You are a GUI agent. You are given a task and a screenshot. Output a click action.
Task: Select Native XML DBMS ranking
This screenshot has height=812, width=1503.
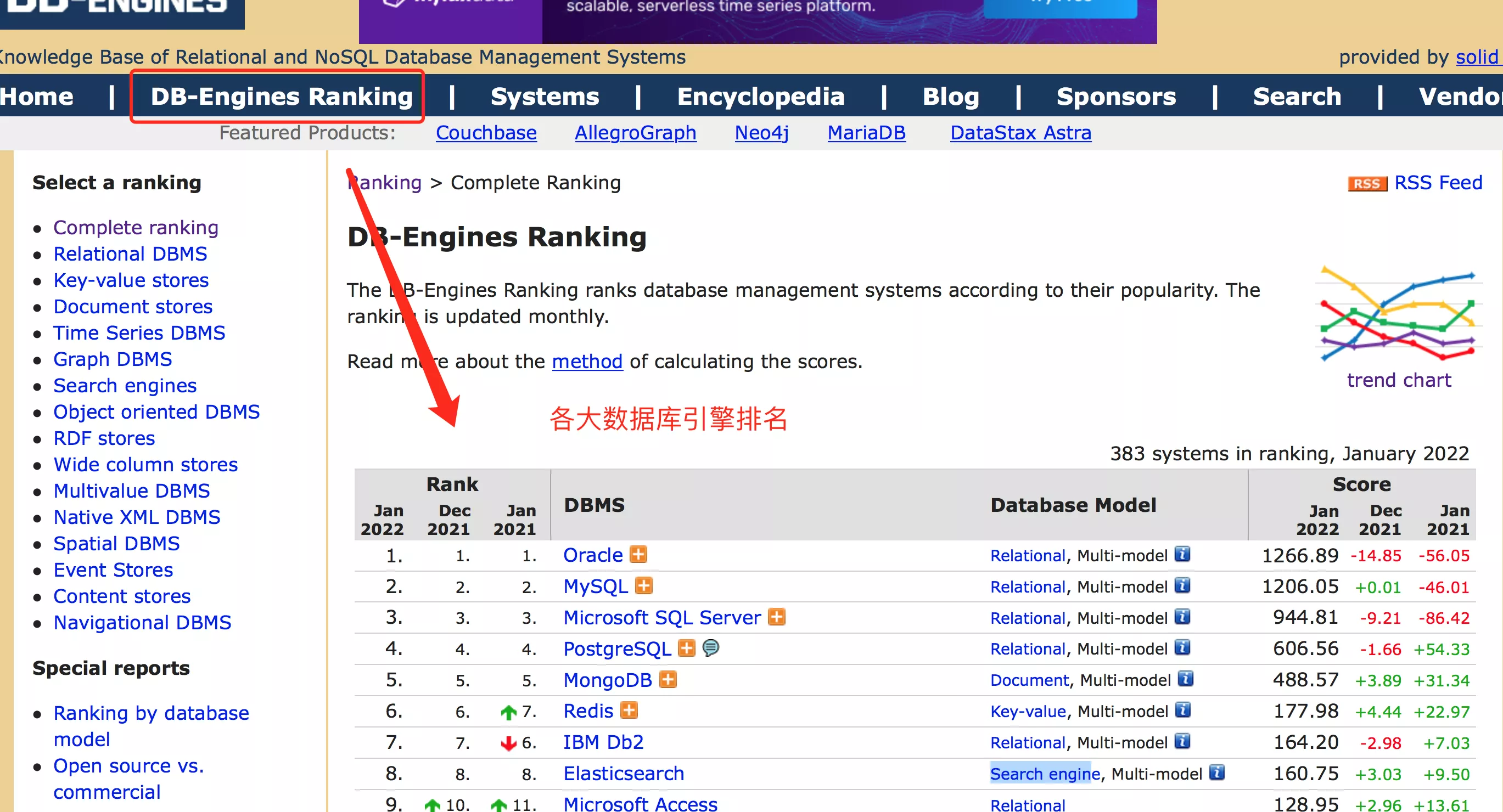[x=137, y=517]
